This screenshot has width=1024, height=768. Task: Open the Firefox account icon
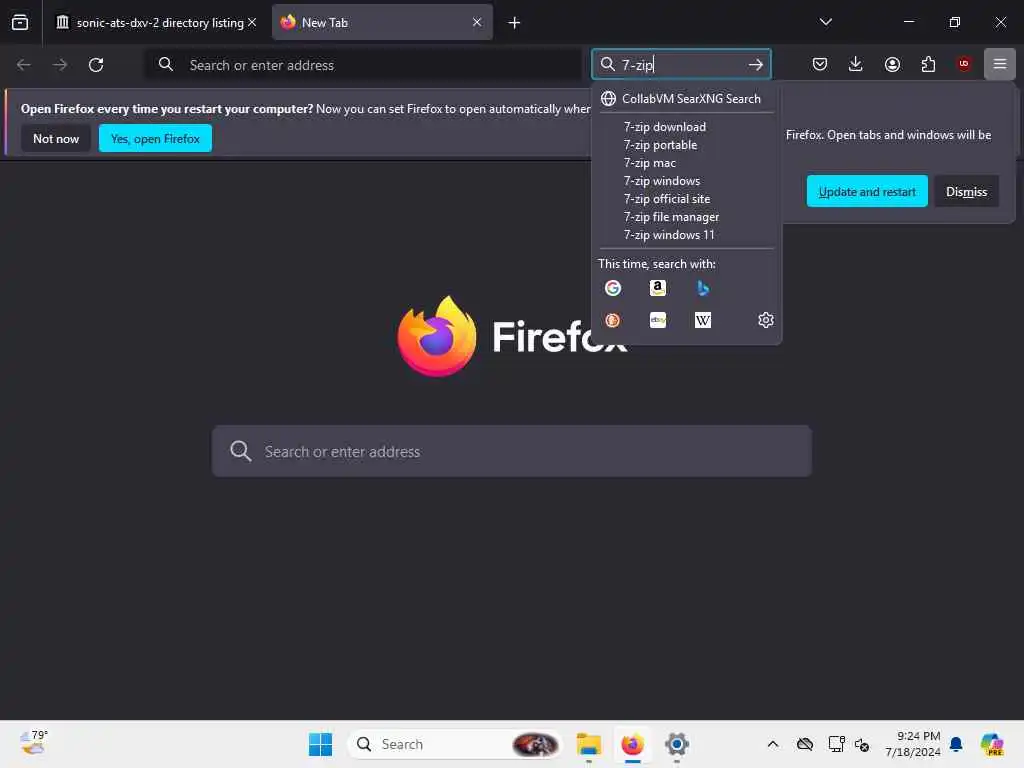click(892, 64)
